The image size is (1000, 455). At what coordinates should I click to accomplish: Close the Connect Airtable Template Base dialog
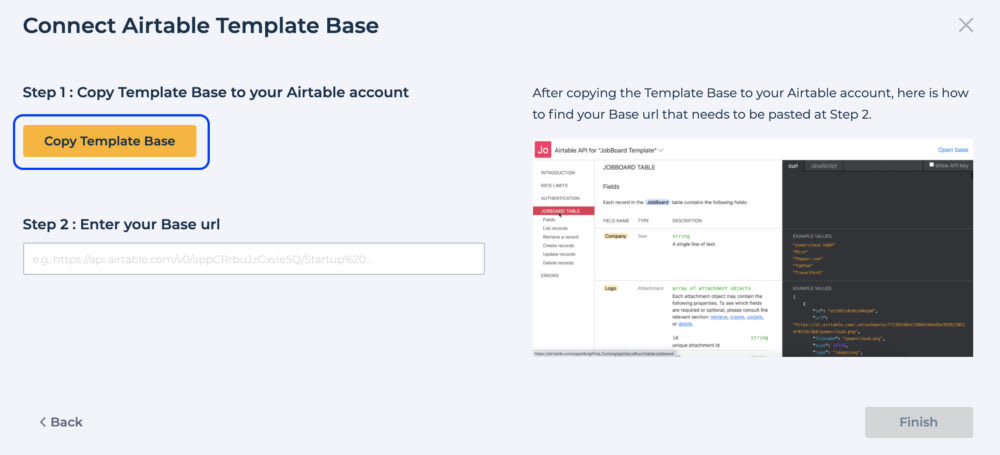tap(966, 26)
